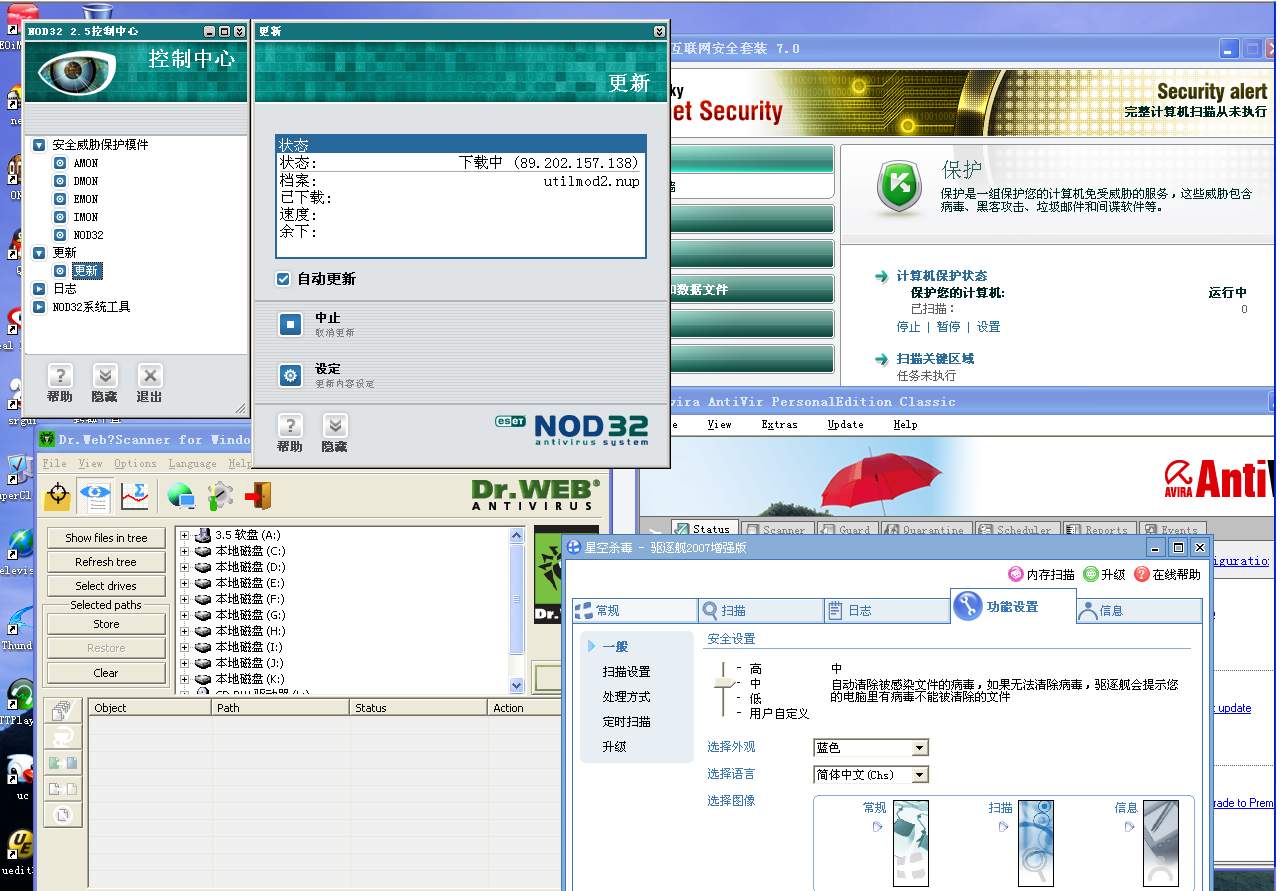
Task: Click Dr.Web scan target toolbar icon
Action: (58, 494)
